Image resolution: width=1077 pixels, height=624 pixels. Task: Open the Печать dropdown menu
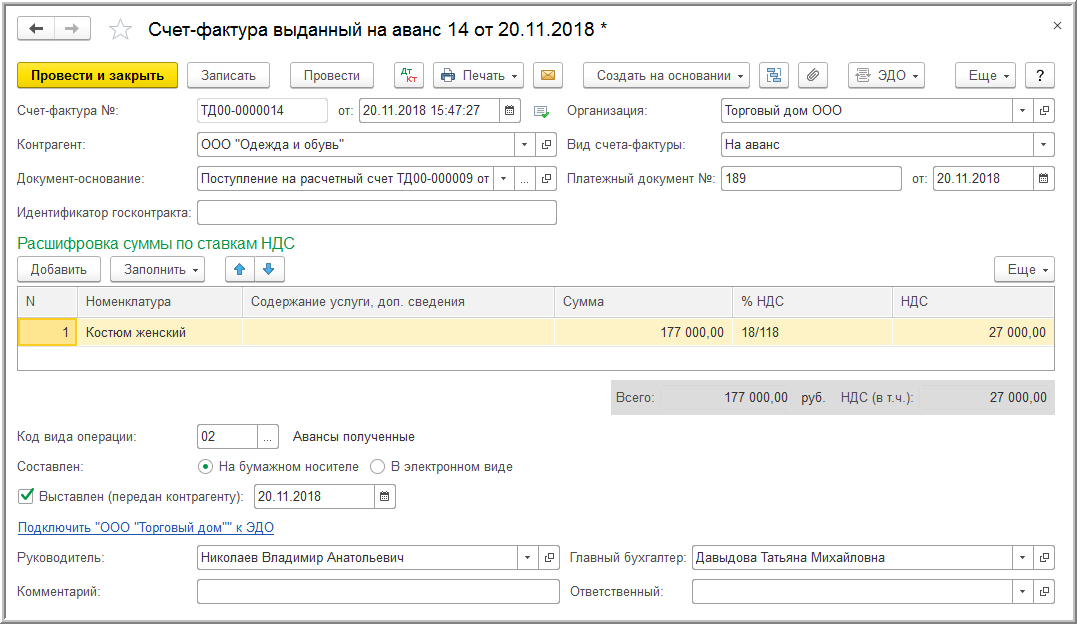pyautogui.click(x=478, y=76)
